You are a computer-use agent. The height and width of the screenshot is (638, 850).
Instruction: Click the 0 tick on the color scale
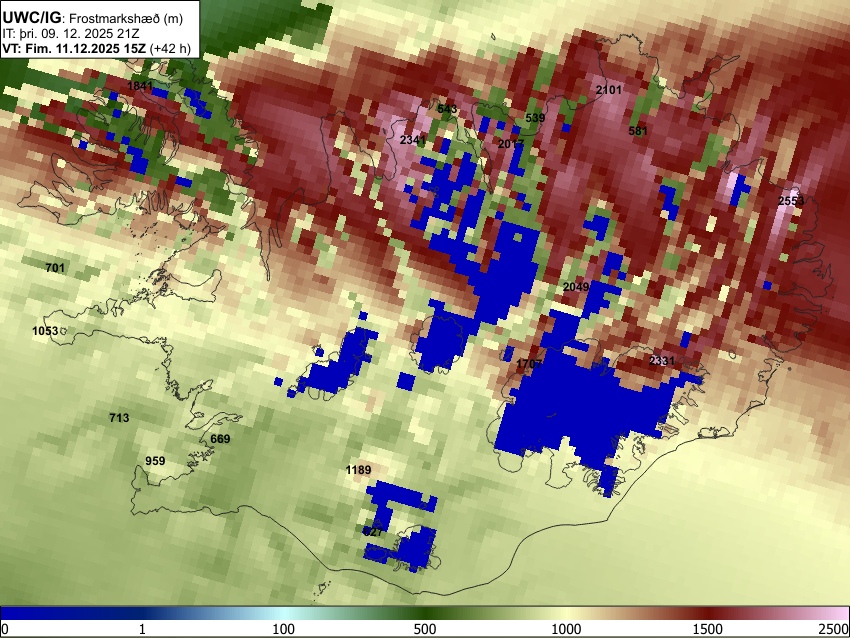coord(5,629)
